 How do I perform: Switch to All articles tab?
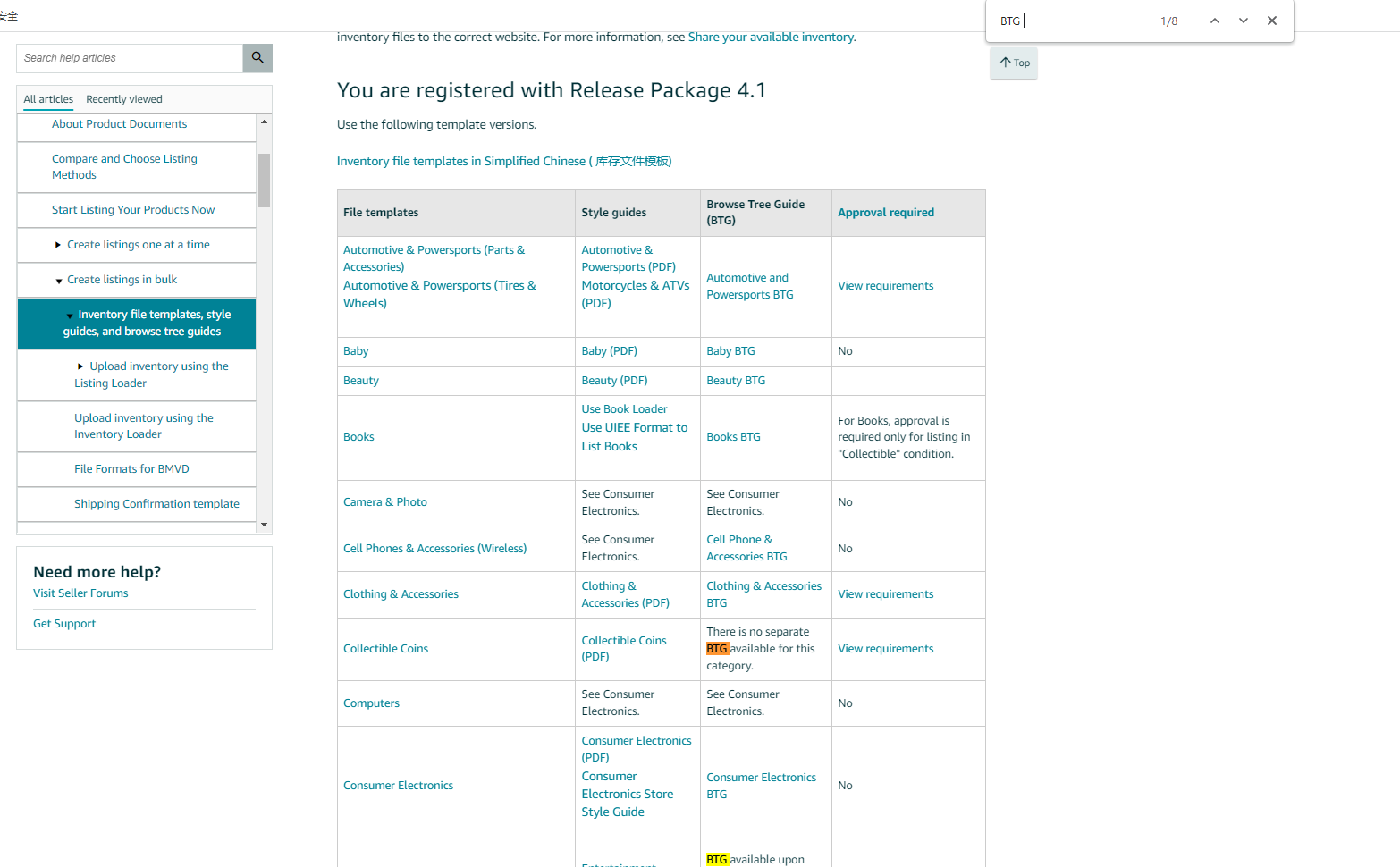[x=48, y=99]
